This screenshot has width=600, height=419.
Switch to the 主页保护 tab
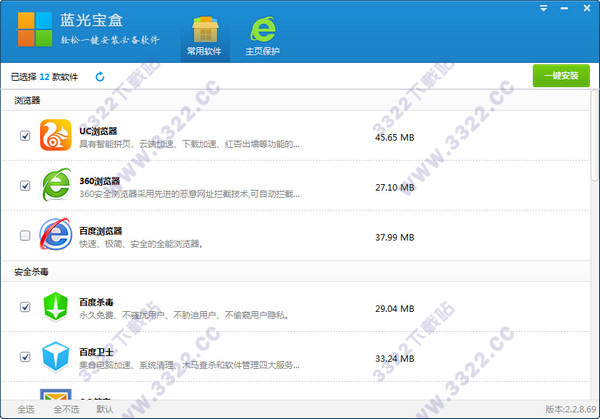(262, 37)
